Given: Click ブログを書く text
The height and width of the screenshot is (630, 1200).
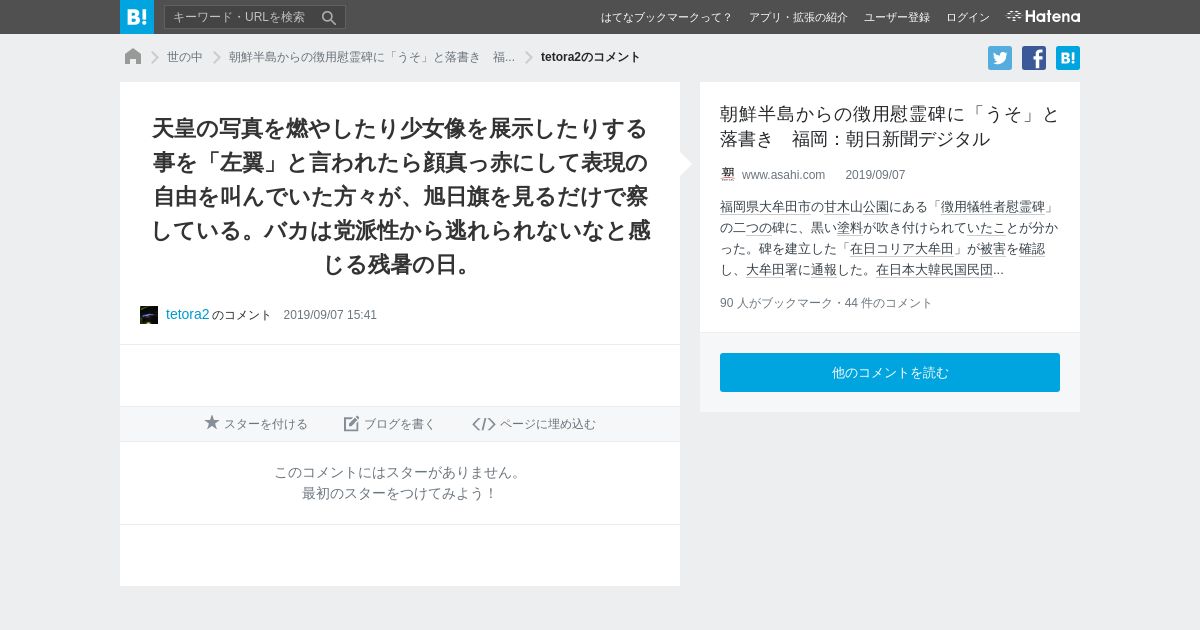Looking at the screenshot, I should pyautogui.click(x=400, y=424).
